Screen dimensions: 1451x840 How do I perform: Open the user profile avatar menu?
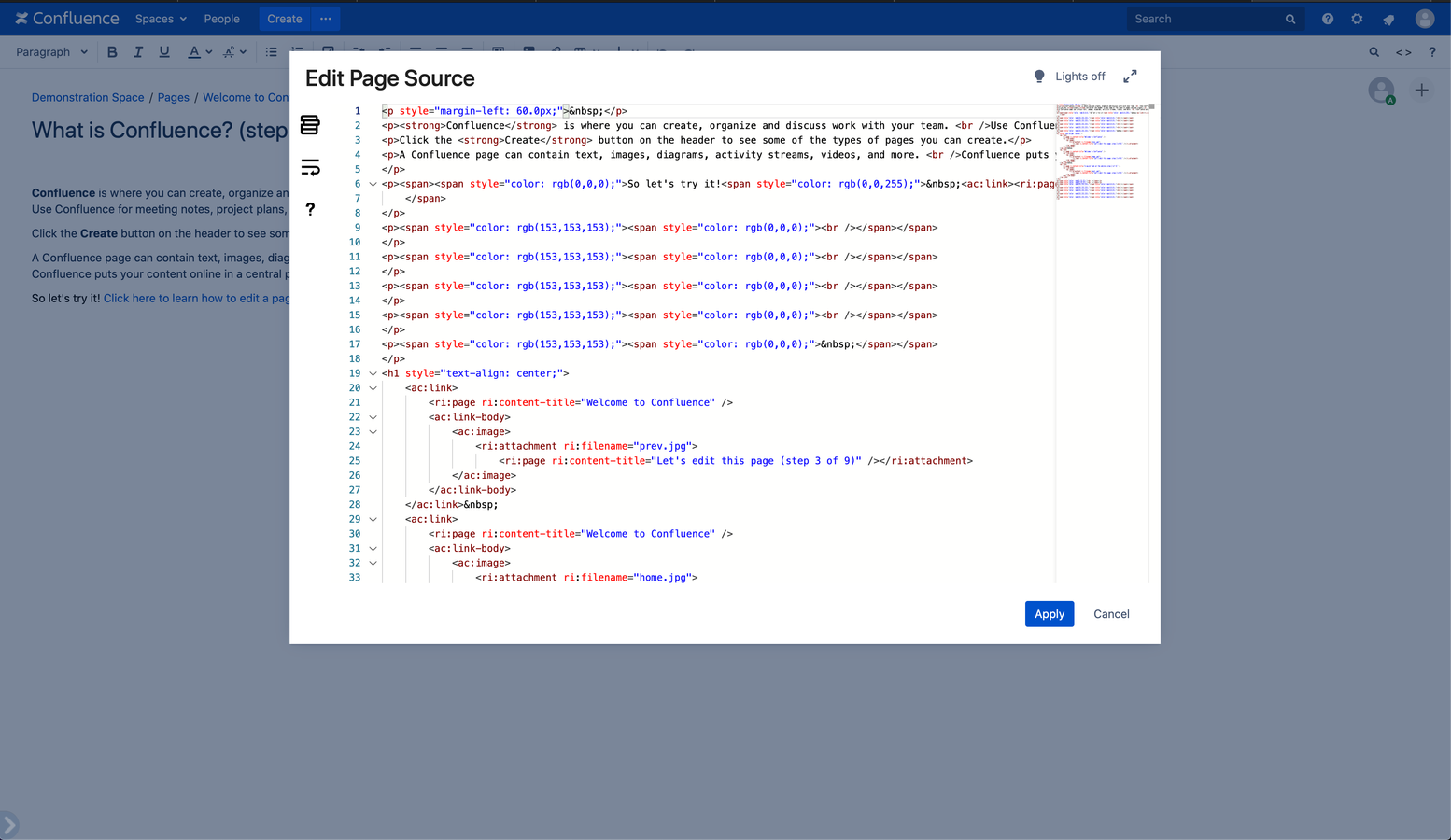click(1425, 19)
